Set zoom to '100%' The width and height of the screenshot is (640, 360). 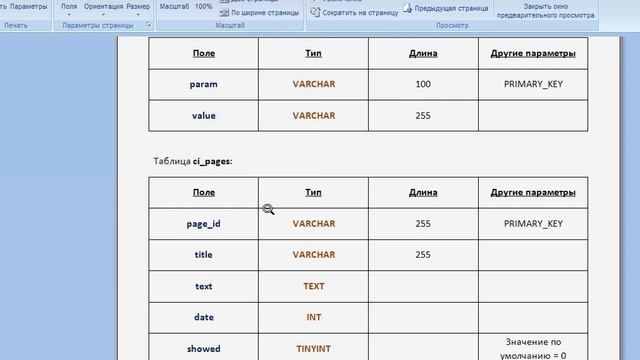pyautogui.click(x=203, y=7)
